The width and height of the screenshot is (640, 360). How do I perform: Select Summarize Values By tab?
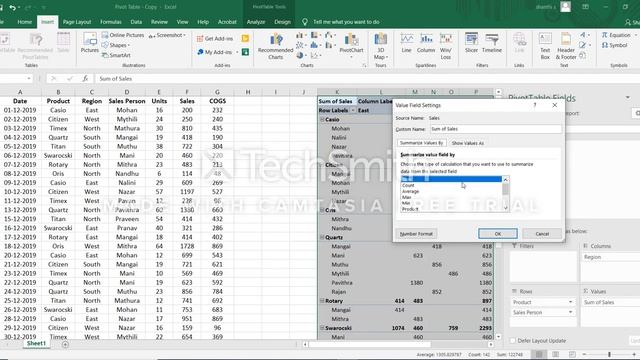[421, 143]
